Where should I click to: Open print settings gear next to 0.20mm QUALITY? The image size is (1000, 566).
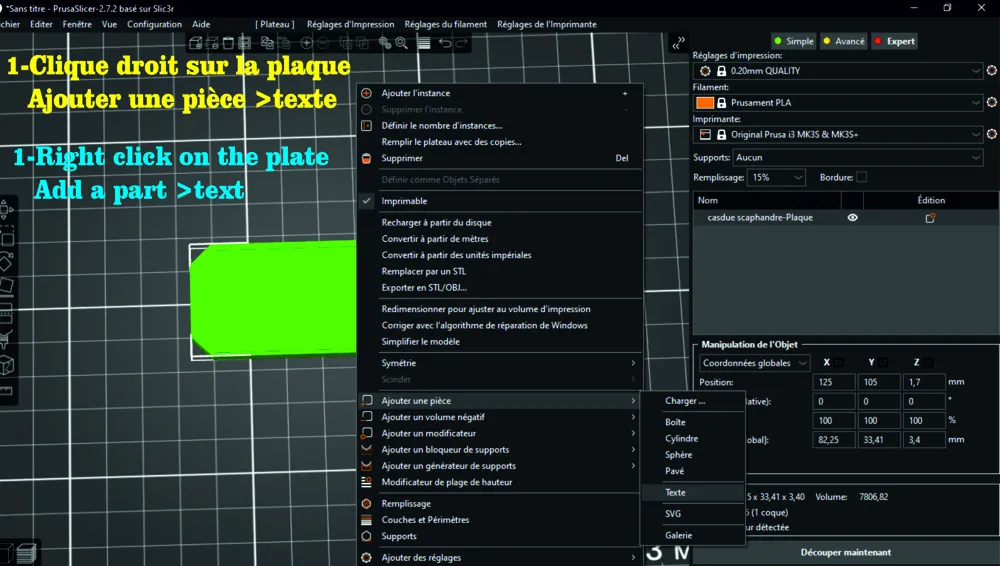coord(992,71)
